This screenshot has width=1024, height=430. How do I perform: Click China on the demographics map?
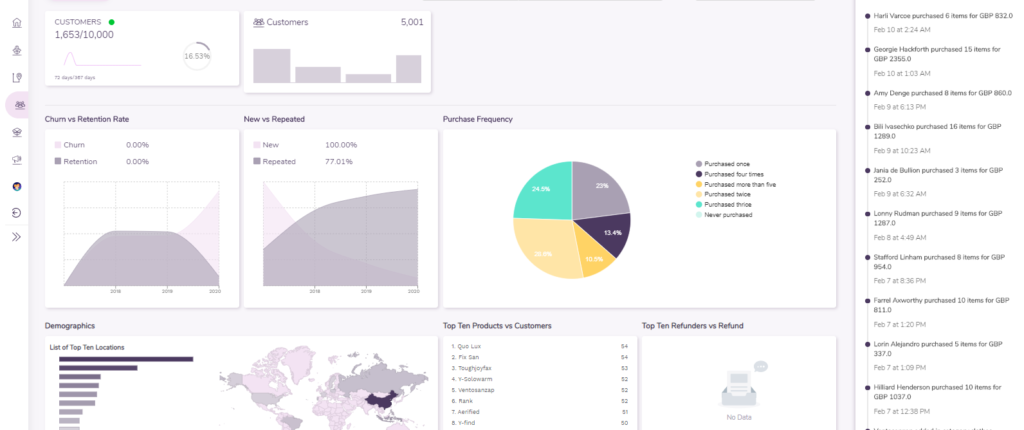click(x=381, y=401)
